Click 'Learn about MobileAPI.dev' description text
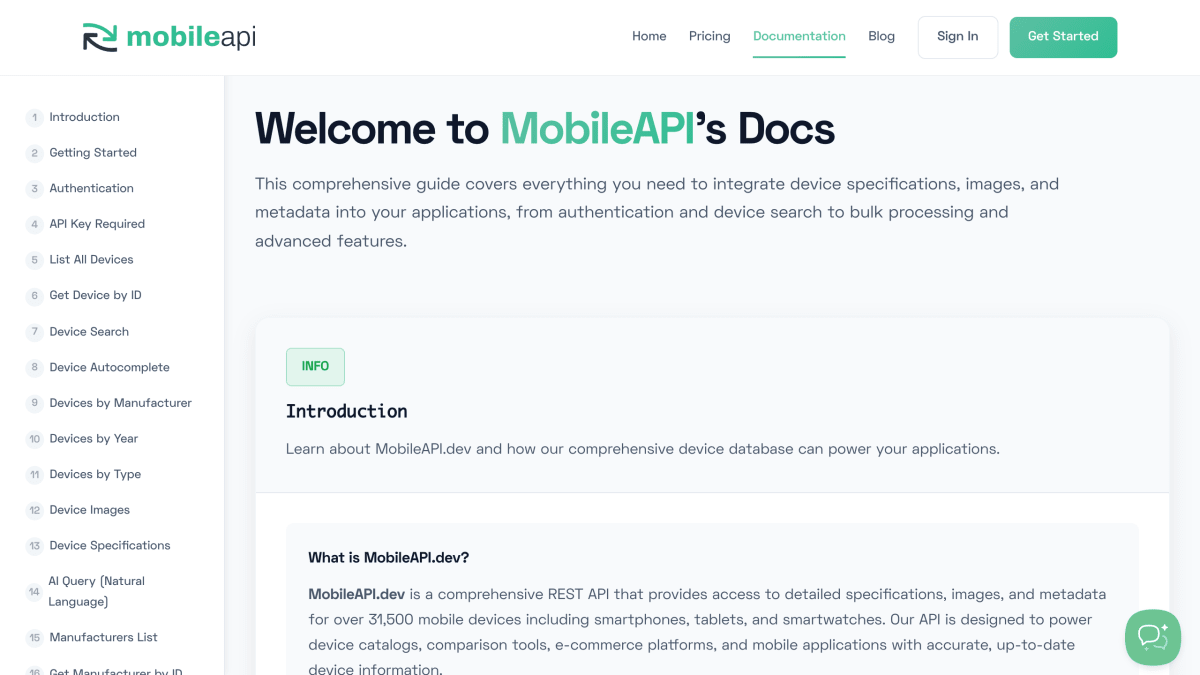This screenshot has width=1200, height=675. (643, 449)
